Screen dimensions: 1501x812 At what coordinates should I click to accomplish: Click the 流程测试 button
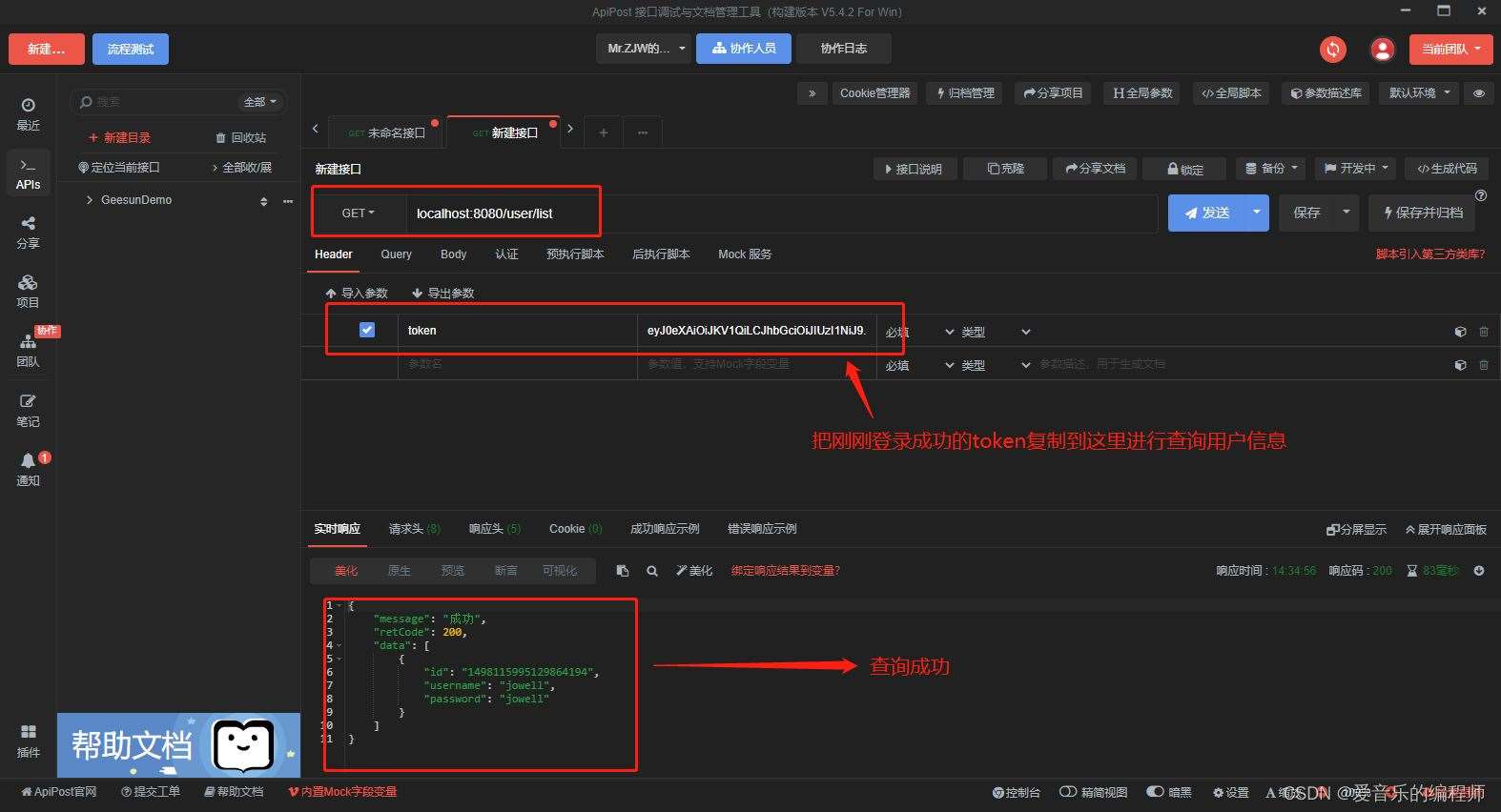(131, 50)
